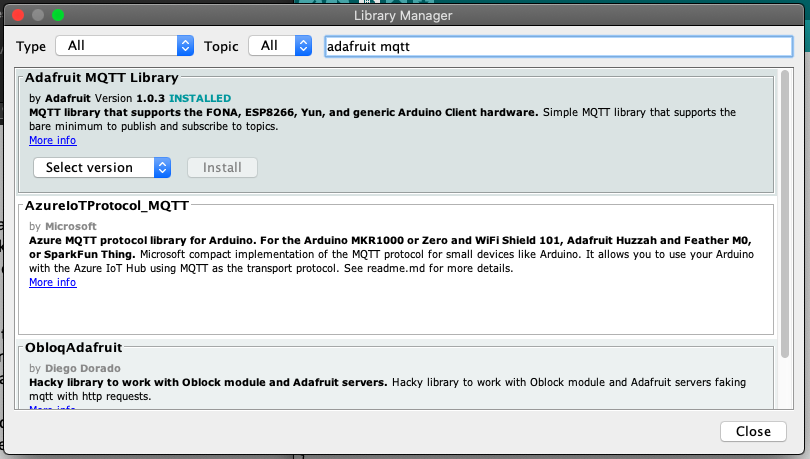Open More info link for Adafruit MQTT Library
Image resolution: width=810 pixels, height=459 pixels.
[x=53, y=140]
